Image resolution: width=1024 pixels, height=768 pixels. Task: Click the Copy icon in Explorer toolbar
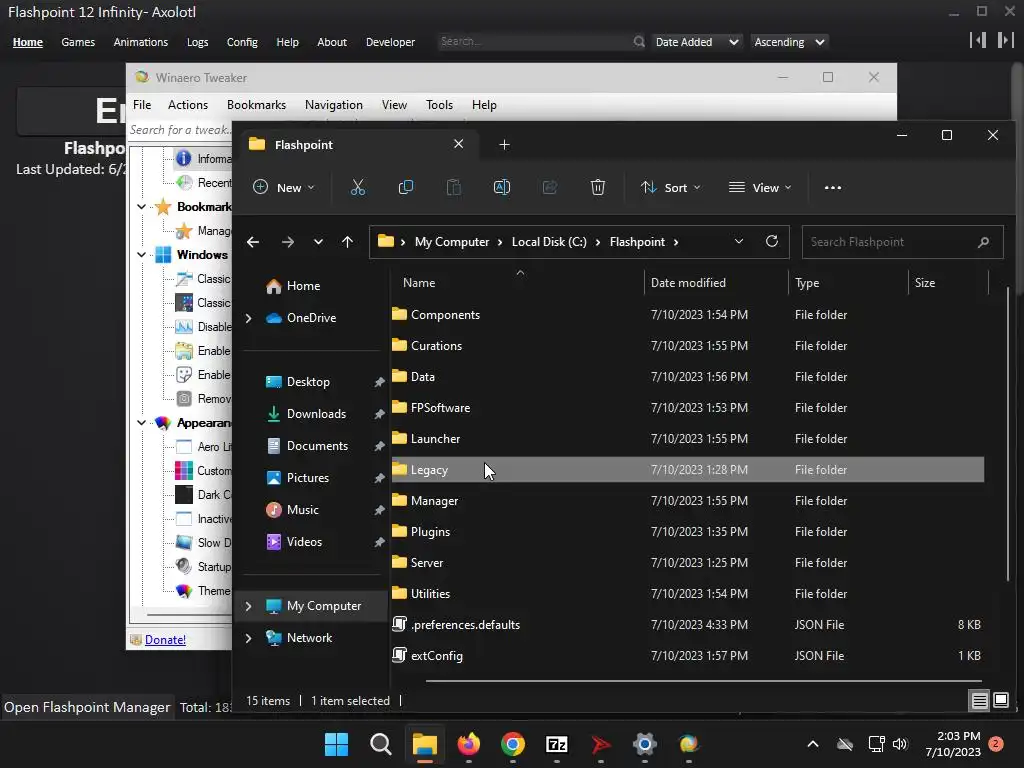(406, 187)
